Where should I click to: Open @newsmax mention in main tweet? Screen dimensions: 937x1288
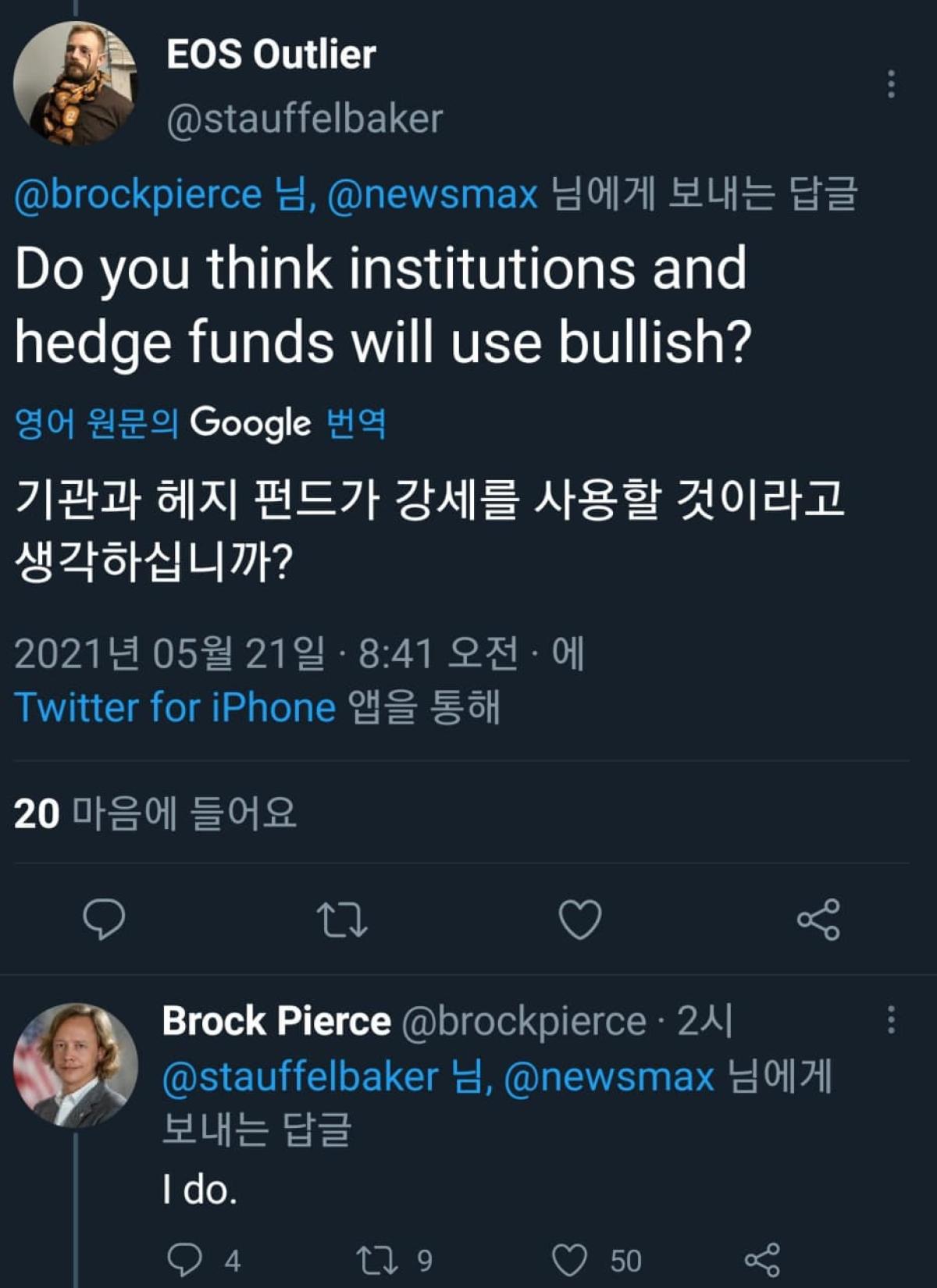click(433, 194)
